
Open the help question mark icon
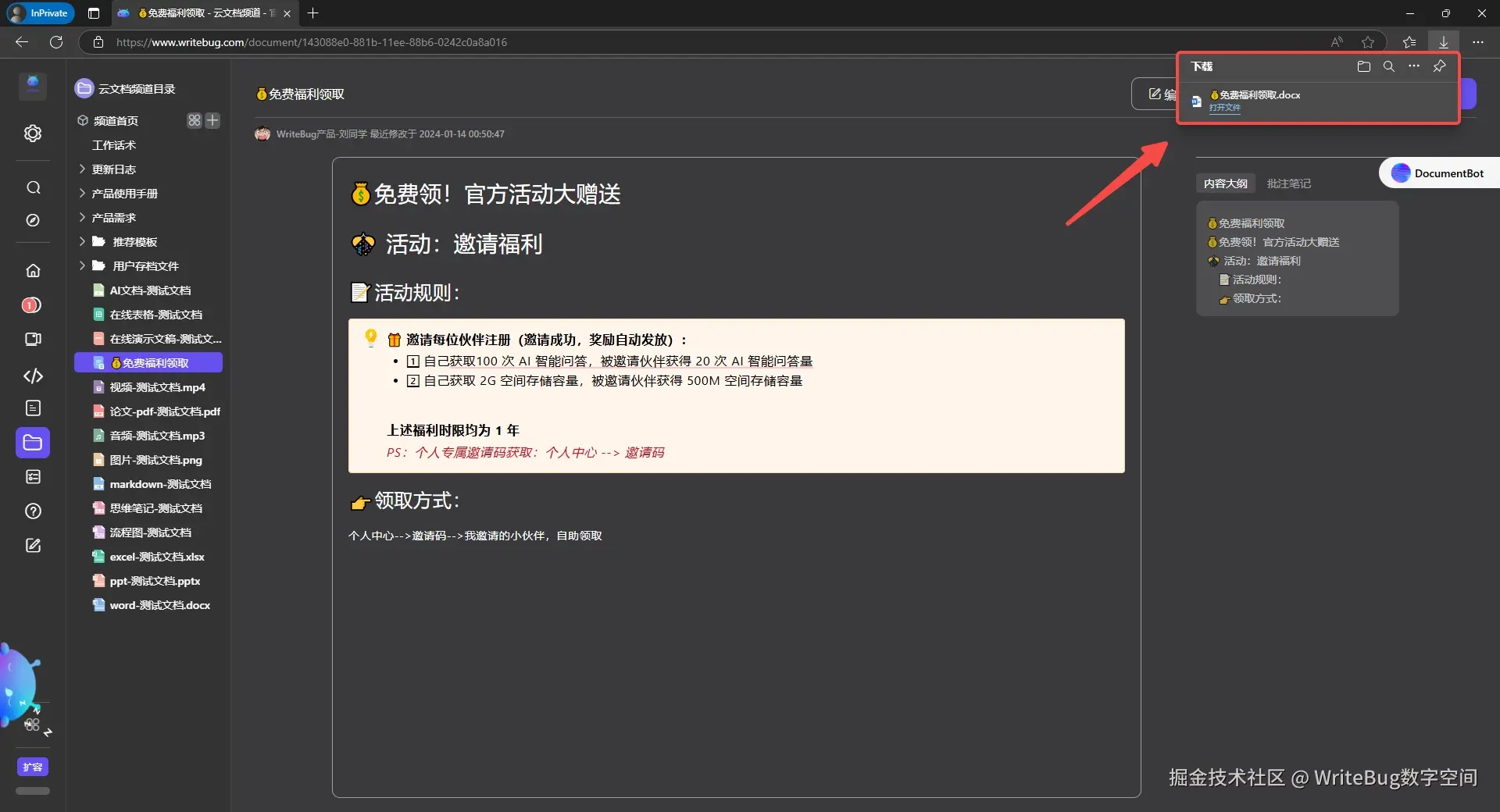(32, 511)
